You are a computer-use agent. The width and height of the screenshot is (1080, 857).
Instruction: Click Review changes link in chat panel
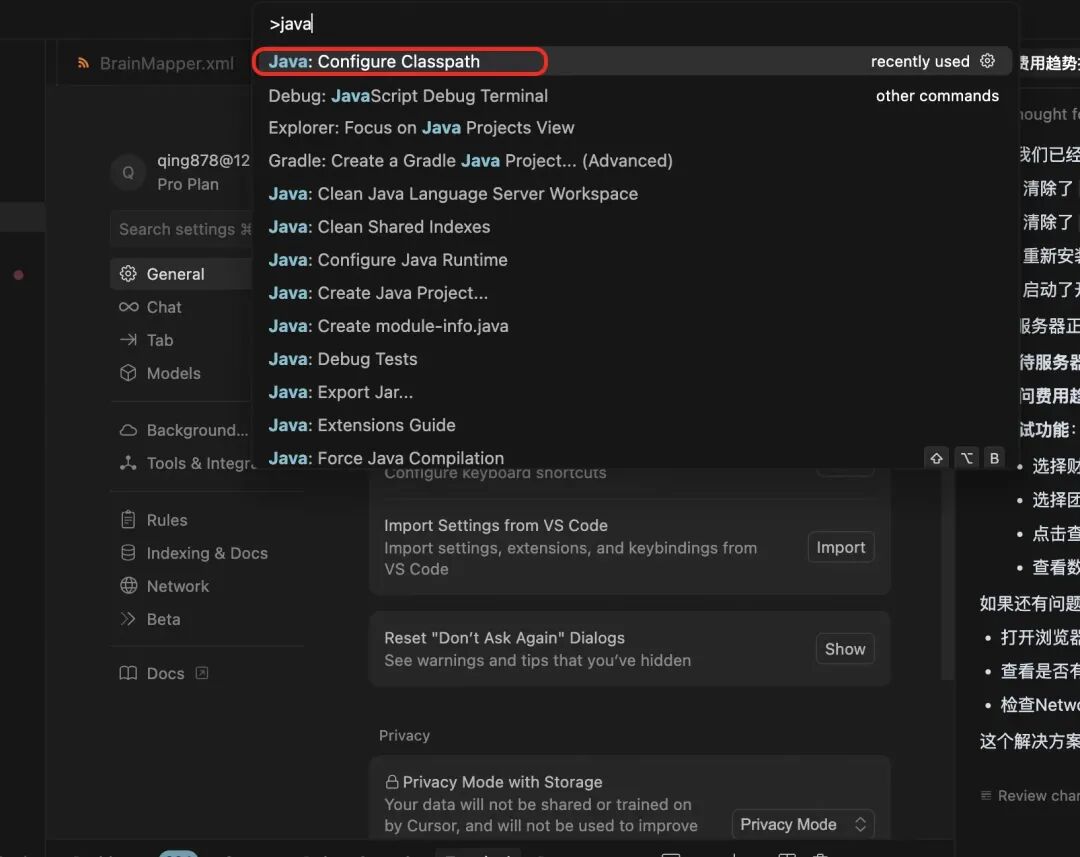point(1030,796)
